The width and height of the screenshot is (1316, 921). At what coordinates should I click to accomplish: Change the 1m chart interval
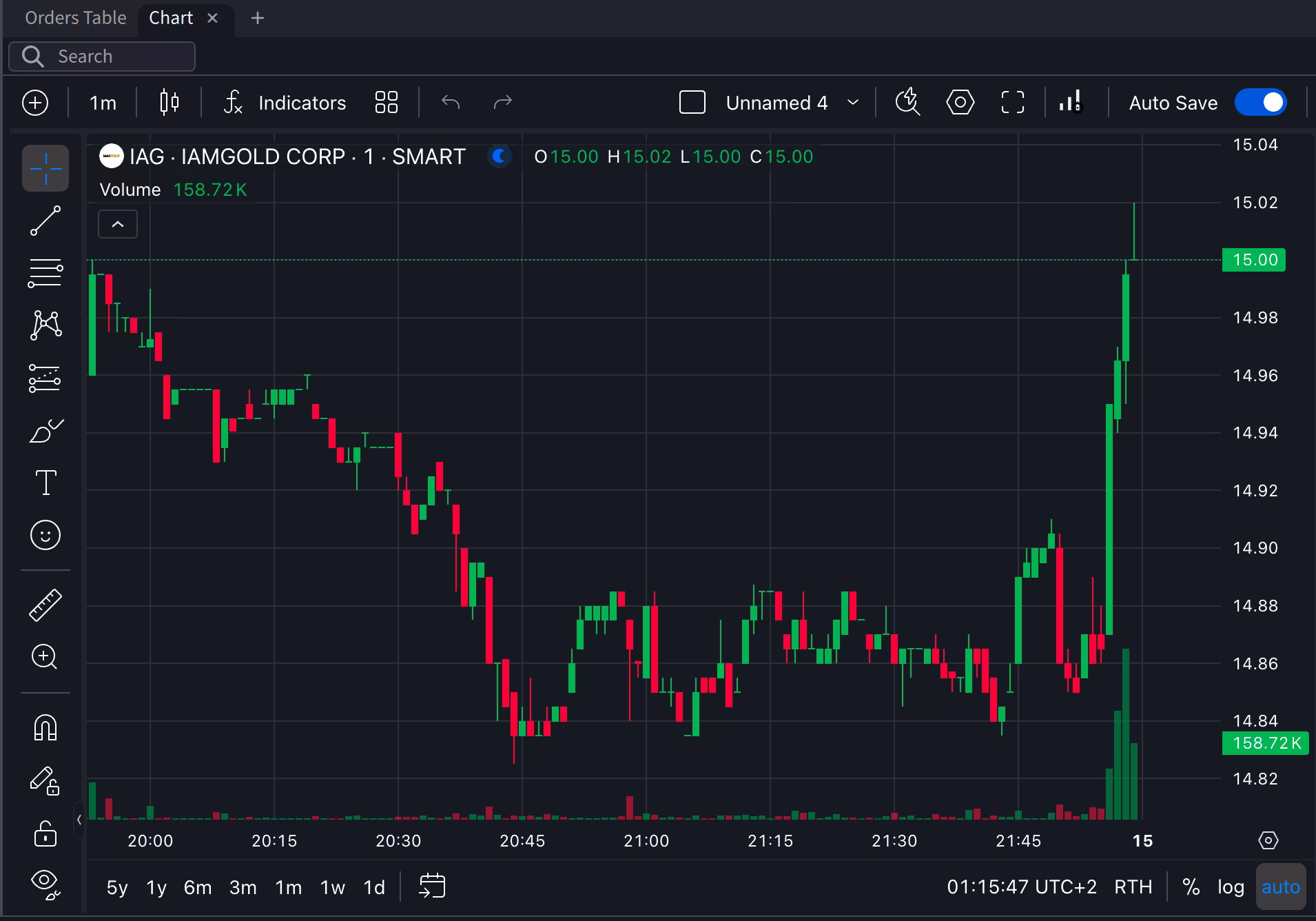[x=103, y=103]
